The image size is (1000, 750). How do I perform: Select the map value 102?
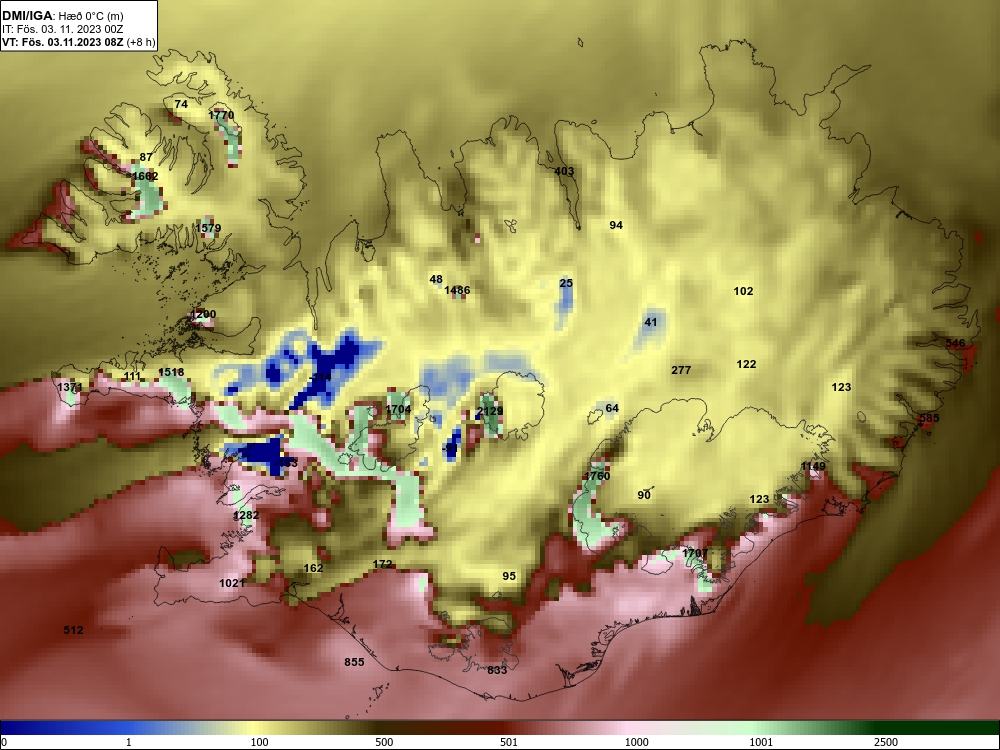click(x=744, y=291)
